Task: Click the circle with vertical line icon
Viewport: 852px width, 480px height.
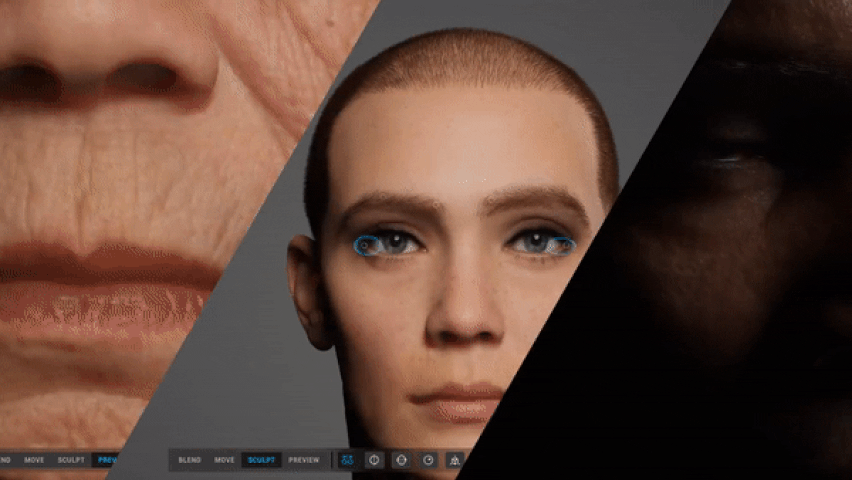Action: tap(374, 460)
